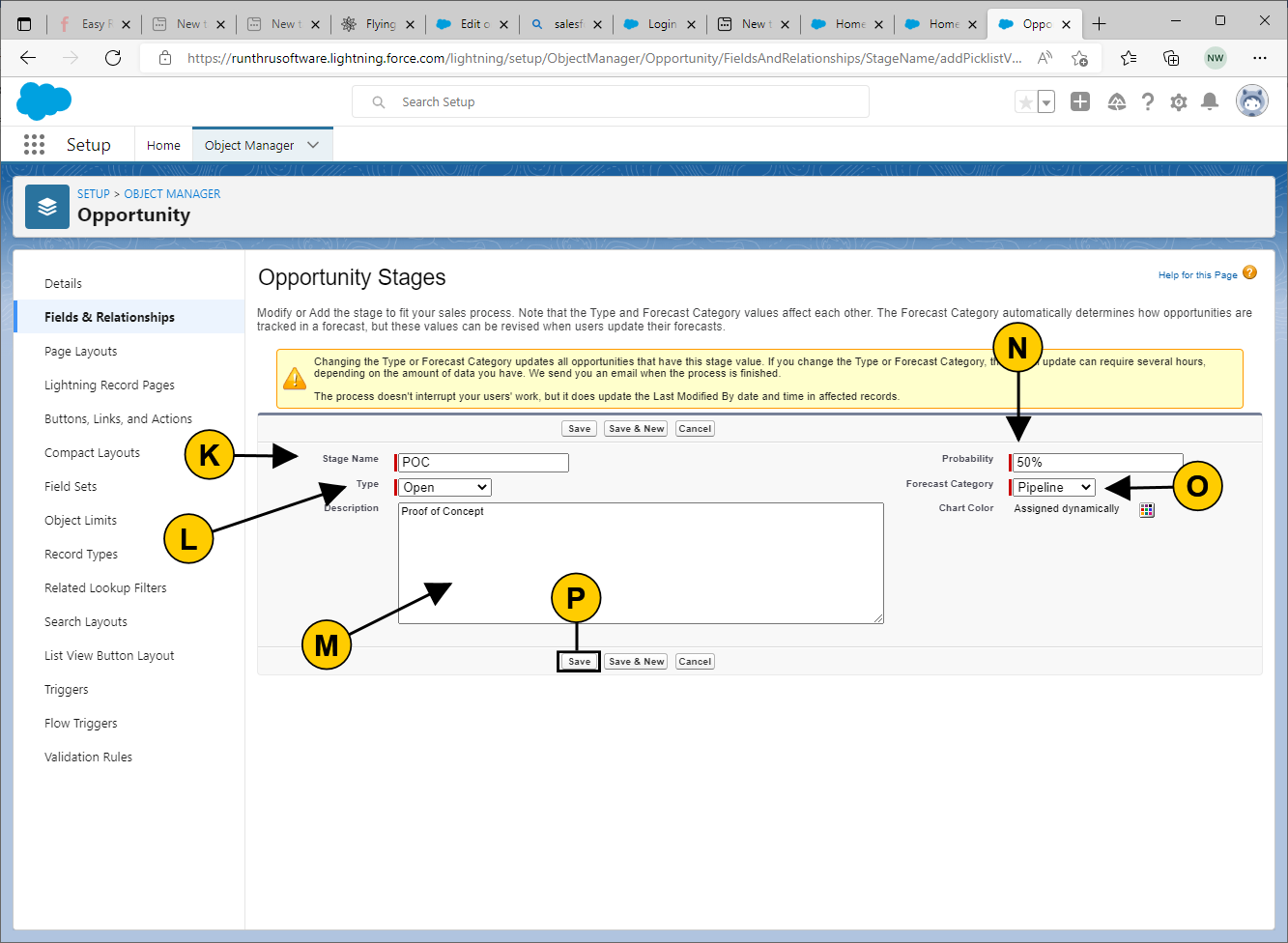Viewport: 1288px width, 943px height.
Task: Open the Type dropdown
Action: (x=444, y=488)
